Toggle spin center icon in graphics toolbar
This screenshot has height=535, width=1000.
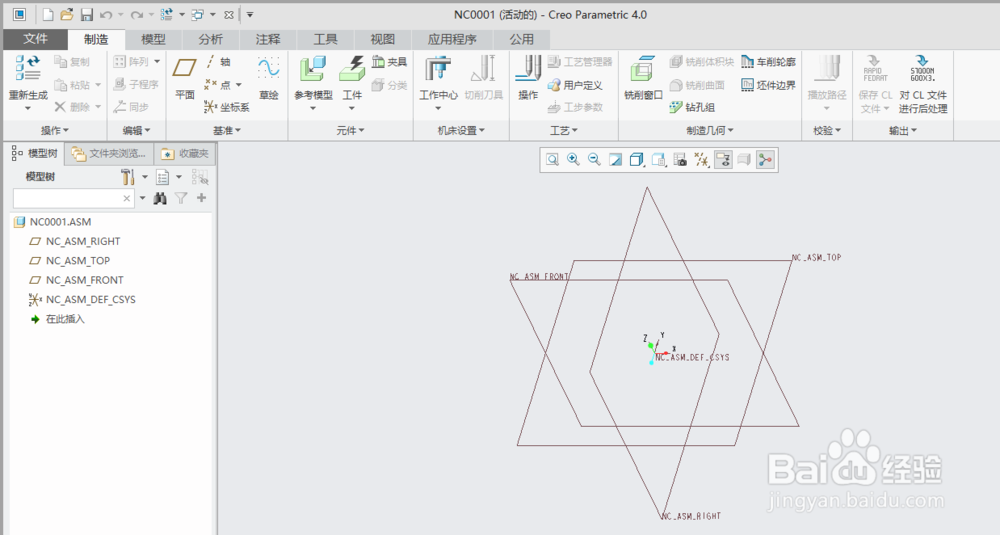(765, 159)
